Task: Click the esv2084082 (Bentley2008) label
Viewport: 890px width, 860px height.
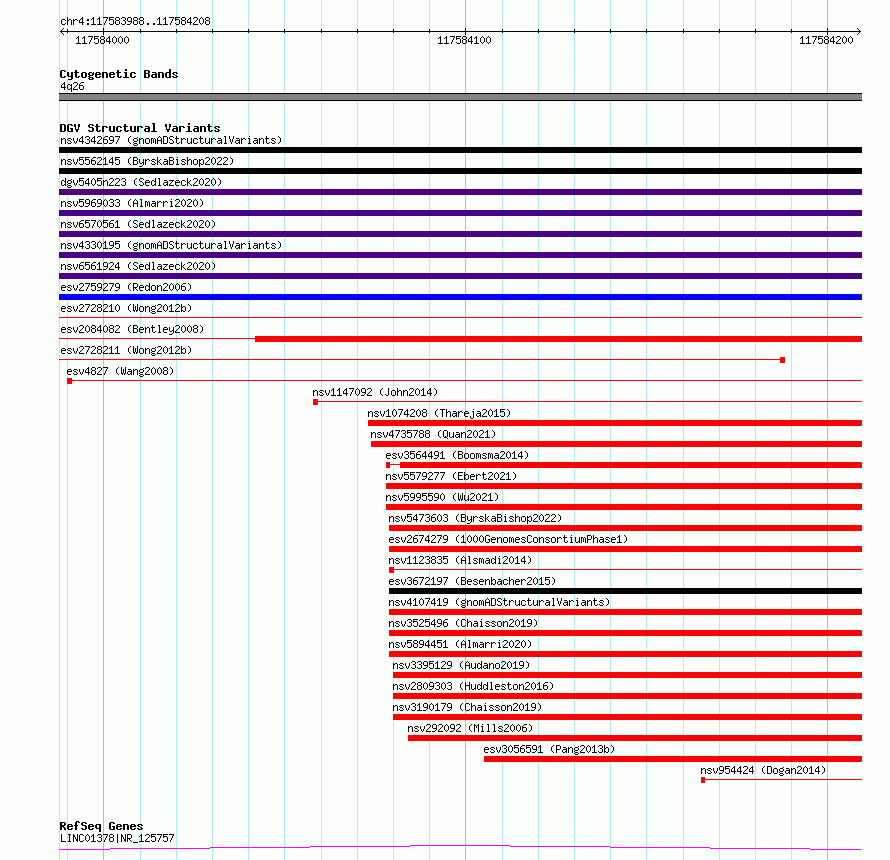Action: [x=132, y=329]
